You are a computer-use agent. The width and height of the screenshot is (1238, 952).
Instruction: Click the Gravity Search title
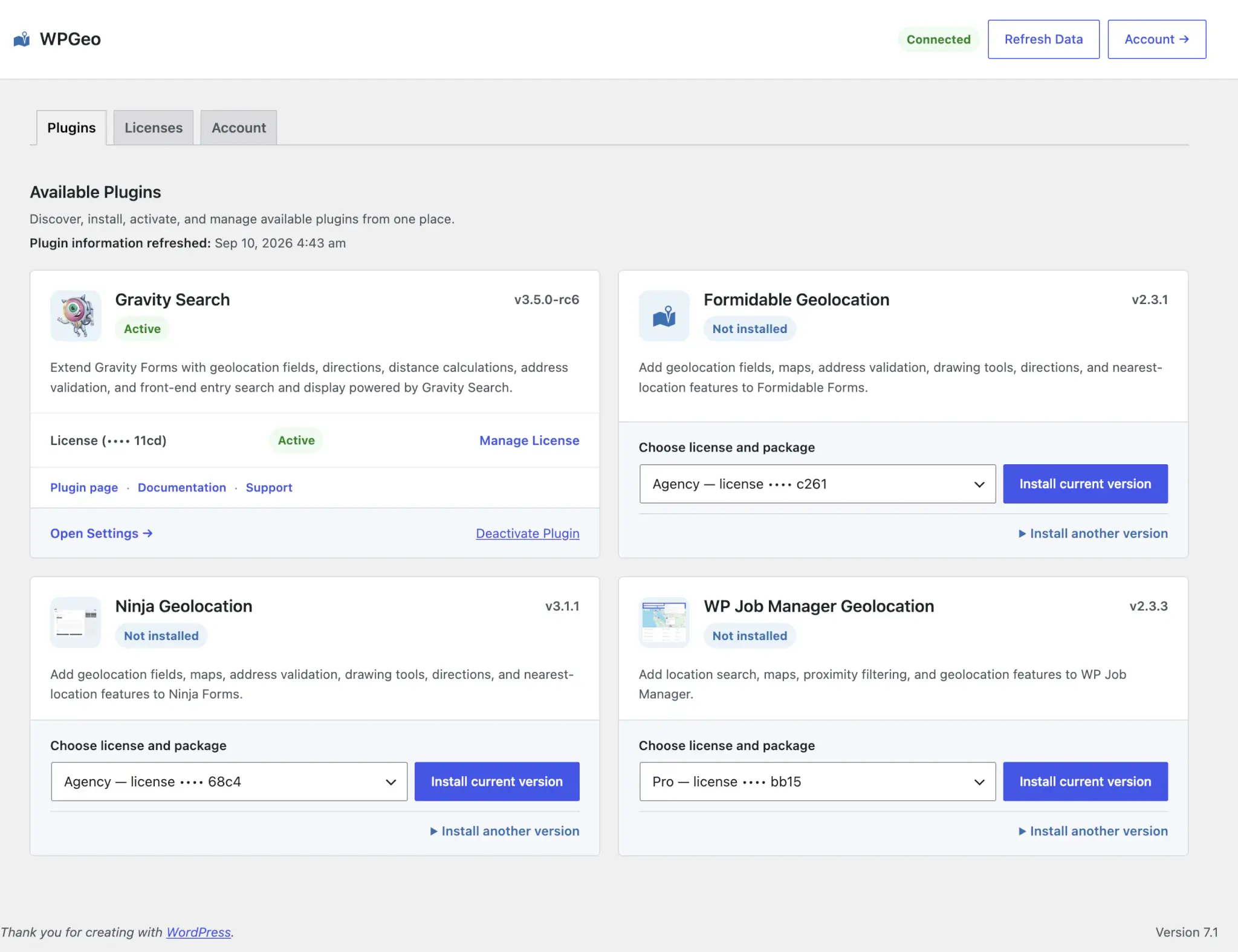172,299
